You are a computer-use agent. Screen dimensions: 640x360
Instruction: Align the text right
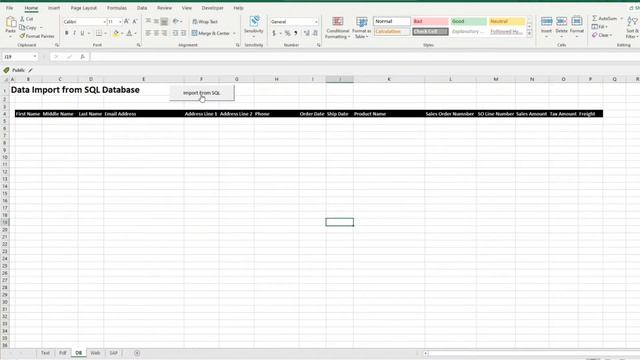(164, 33)
